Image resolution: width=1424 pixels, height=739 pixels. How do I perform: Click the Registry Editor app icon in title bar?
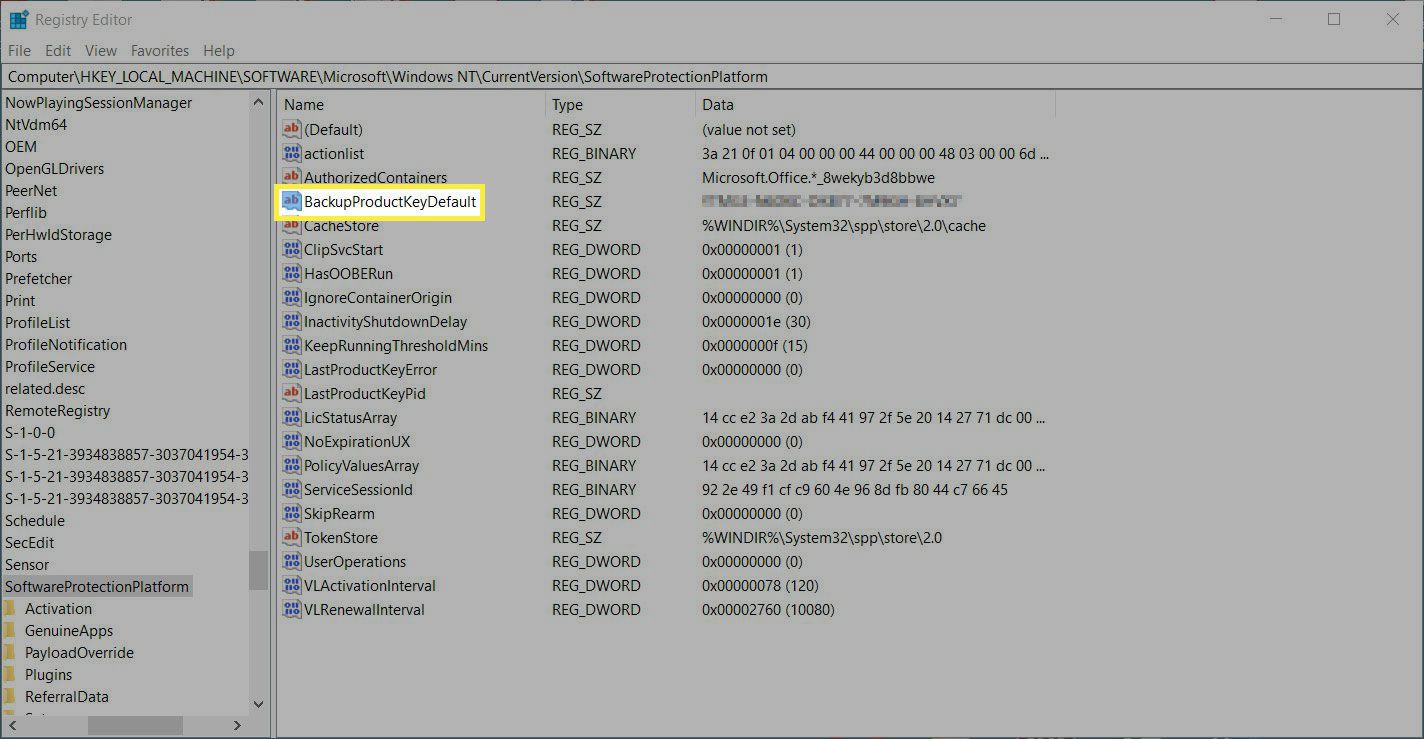(19, 19)
